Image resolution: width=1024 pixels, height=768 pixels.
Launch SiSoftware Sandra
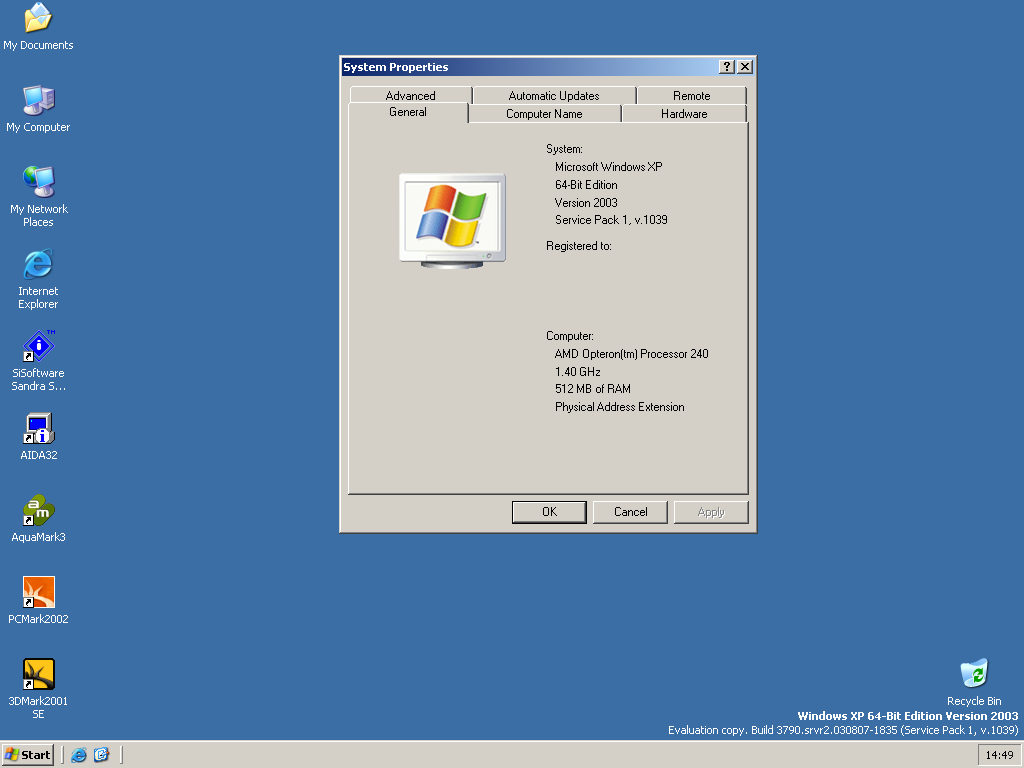click(x=38, y=350)
